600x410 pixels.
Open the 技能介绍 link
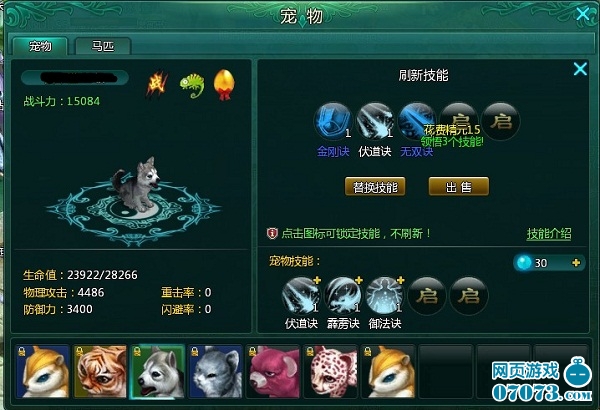coord(549,234)
